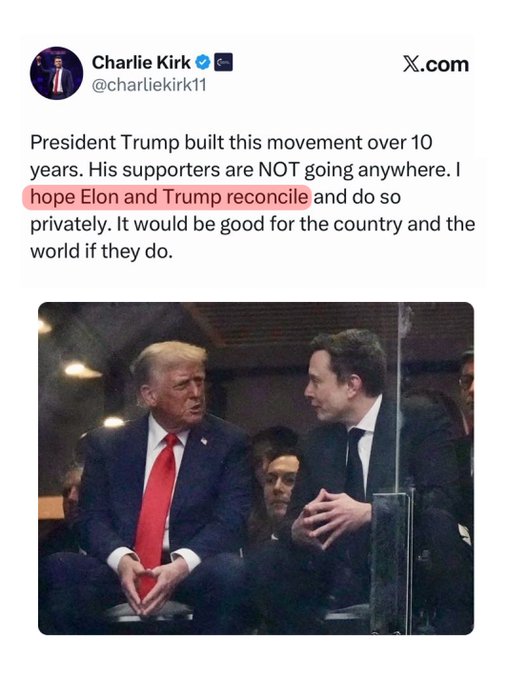Open the Charlie Kirk profile avatar
The height and width of the screenshot is (680, 507).
56,73
